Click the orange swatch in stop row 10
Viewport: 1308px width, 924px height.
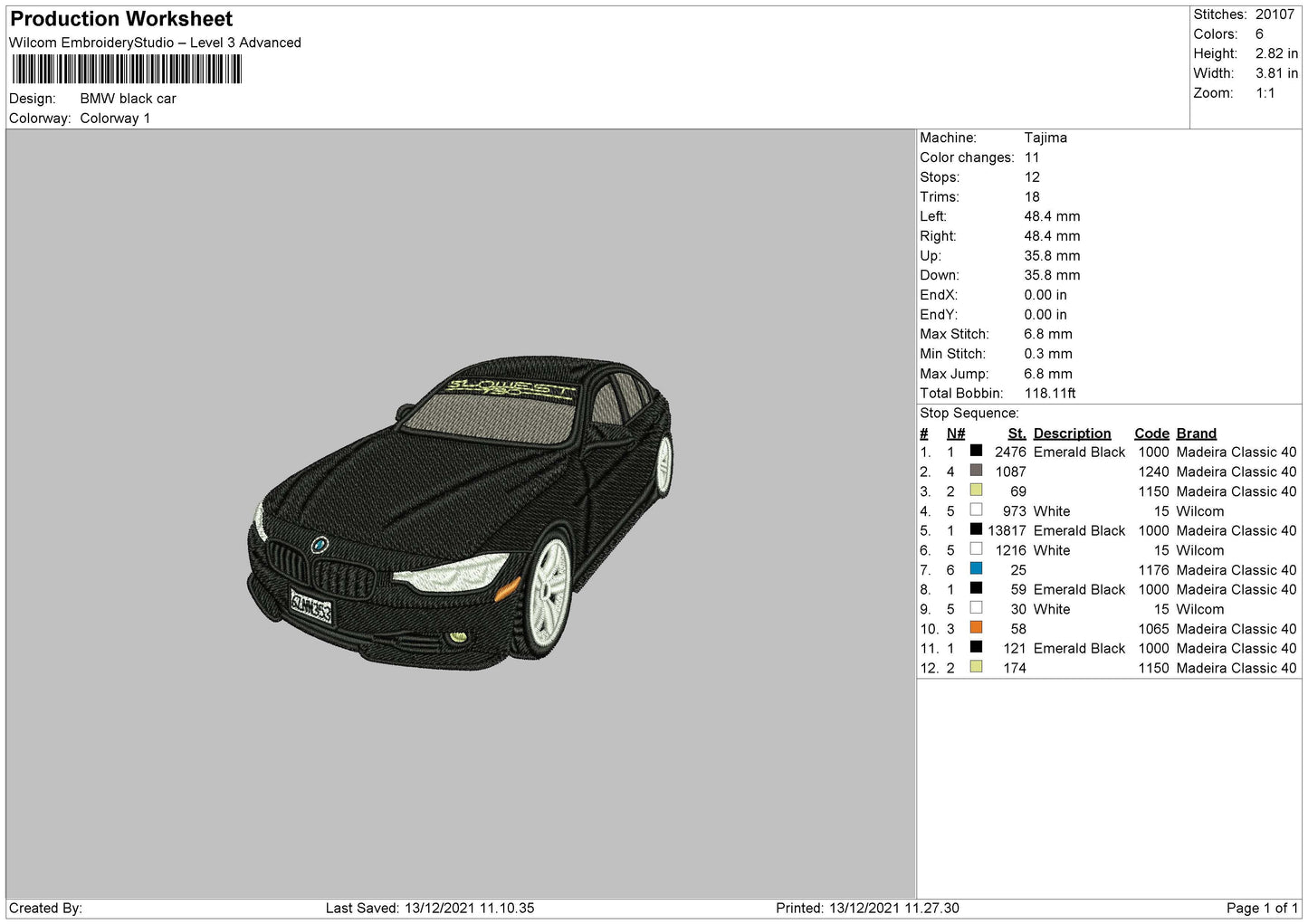tap(976, 628)
